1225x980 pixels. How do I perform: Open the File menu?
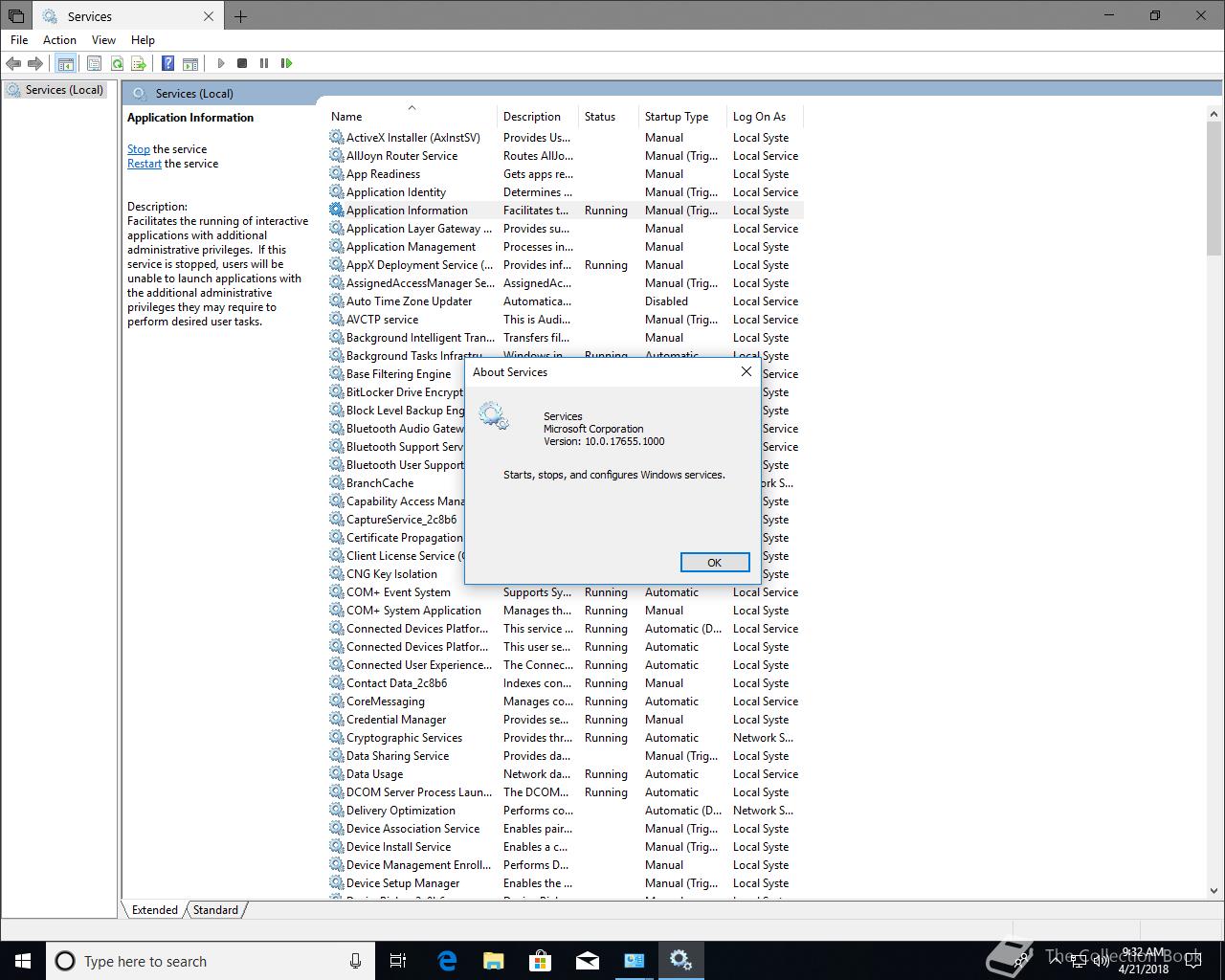click(x=19, y=40)
